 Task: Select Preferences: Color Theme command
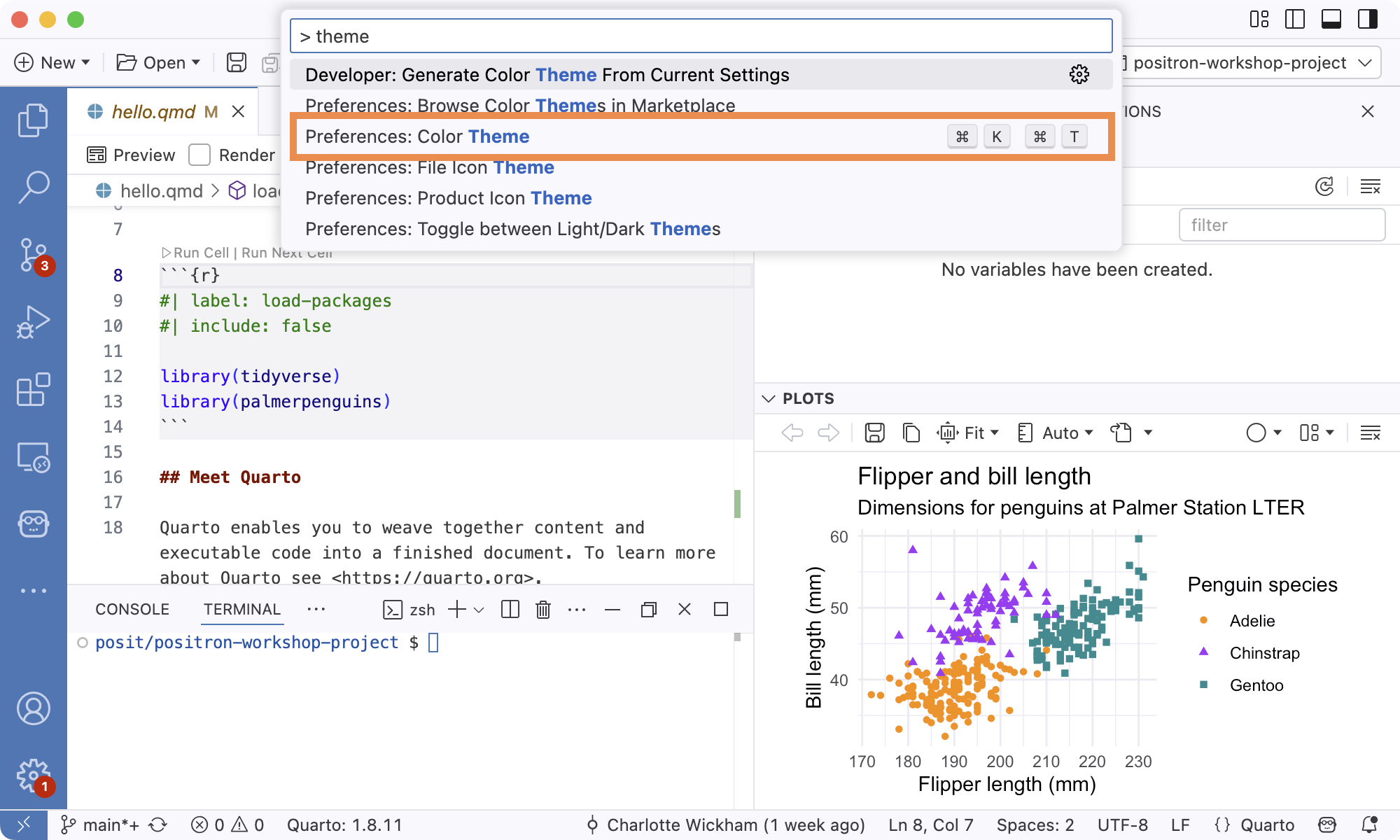[x=701, y=136]
